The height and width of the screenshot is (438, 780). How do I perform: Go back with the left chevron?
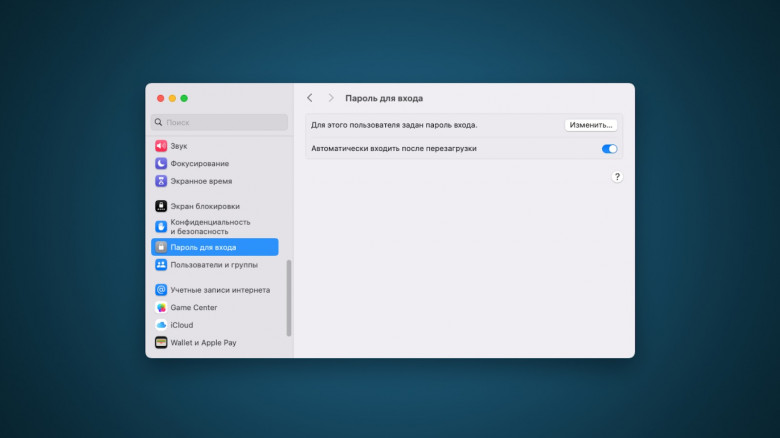[309, 98]
